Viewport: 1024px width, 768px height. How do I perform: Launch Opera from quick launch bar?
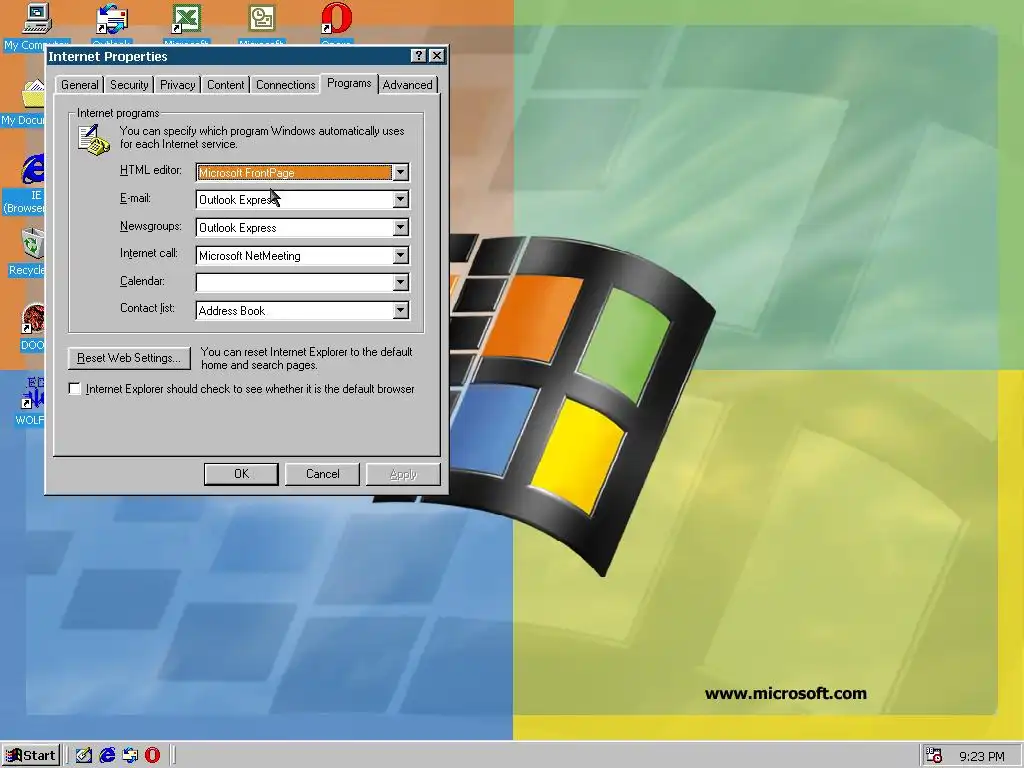point(152,756)
